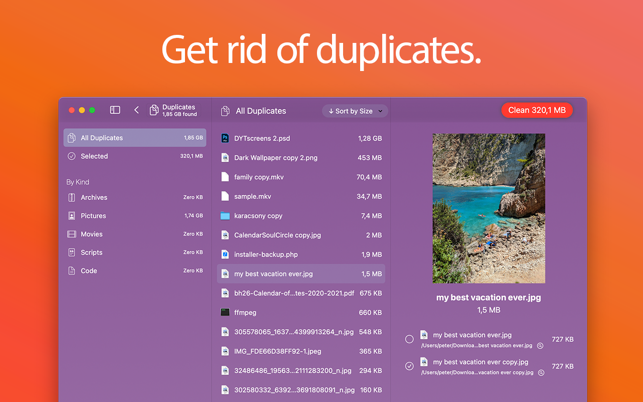
Task: Select family copy.mkv in the list
Action: pyautogui.click(x=301, y=177)
